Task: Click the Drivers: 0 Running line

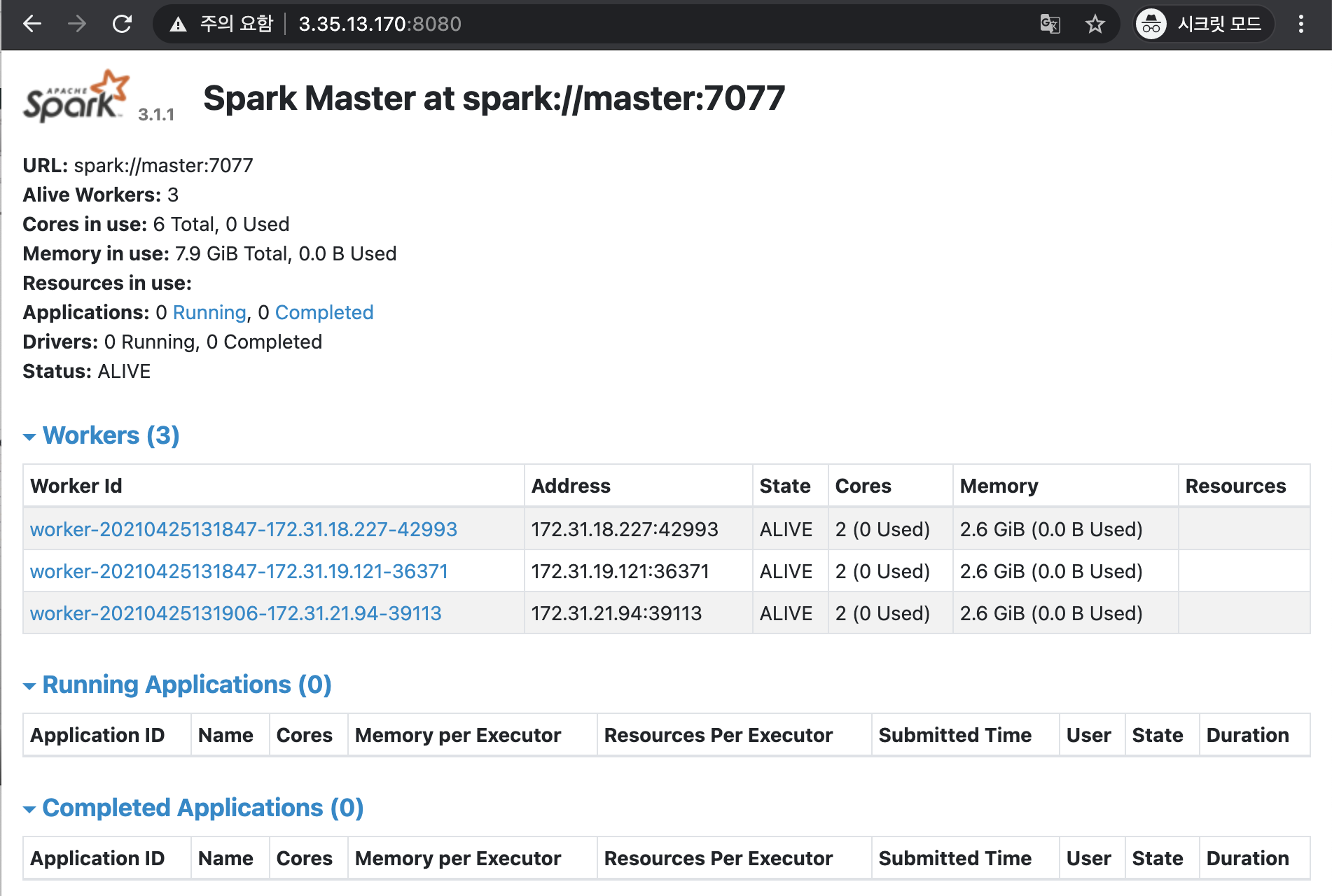Action: [x=172, y=342]
